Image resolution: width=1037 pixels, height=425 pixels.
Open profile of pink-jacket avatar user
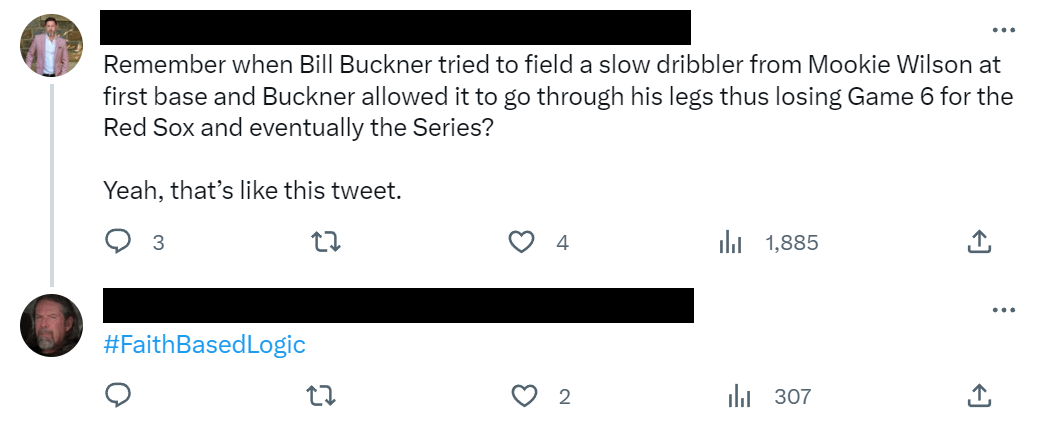(x=51, y=46)
